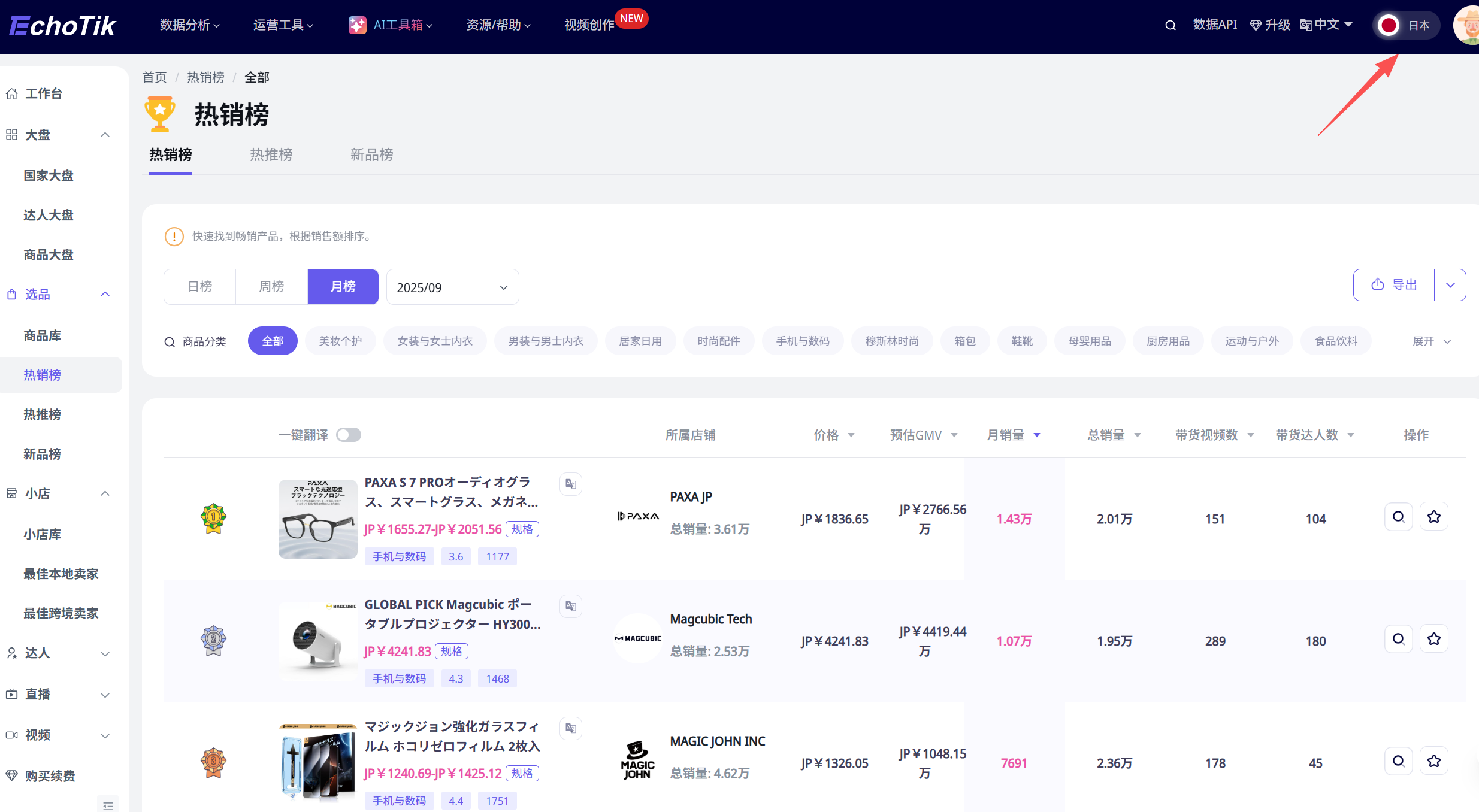Click the 导出 export button
Viewport: 1479px width, 812px height.
(1393, 285)
